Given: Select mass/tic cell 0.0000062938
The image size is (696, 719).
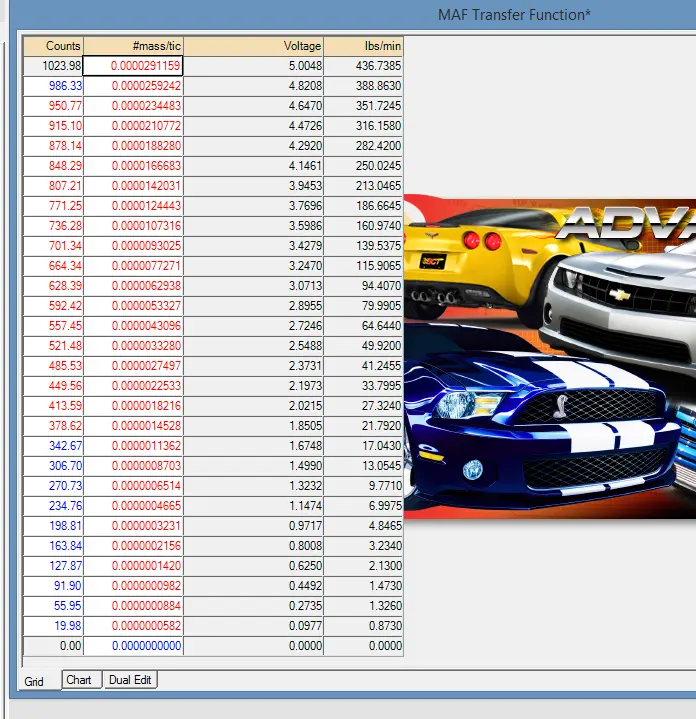Looking at the screenshot, I should click(x=133, y=287).
